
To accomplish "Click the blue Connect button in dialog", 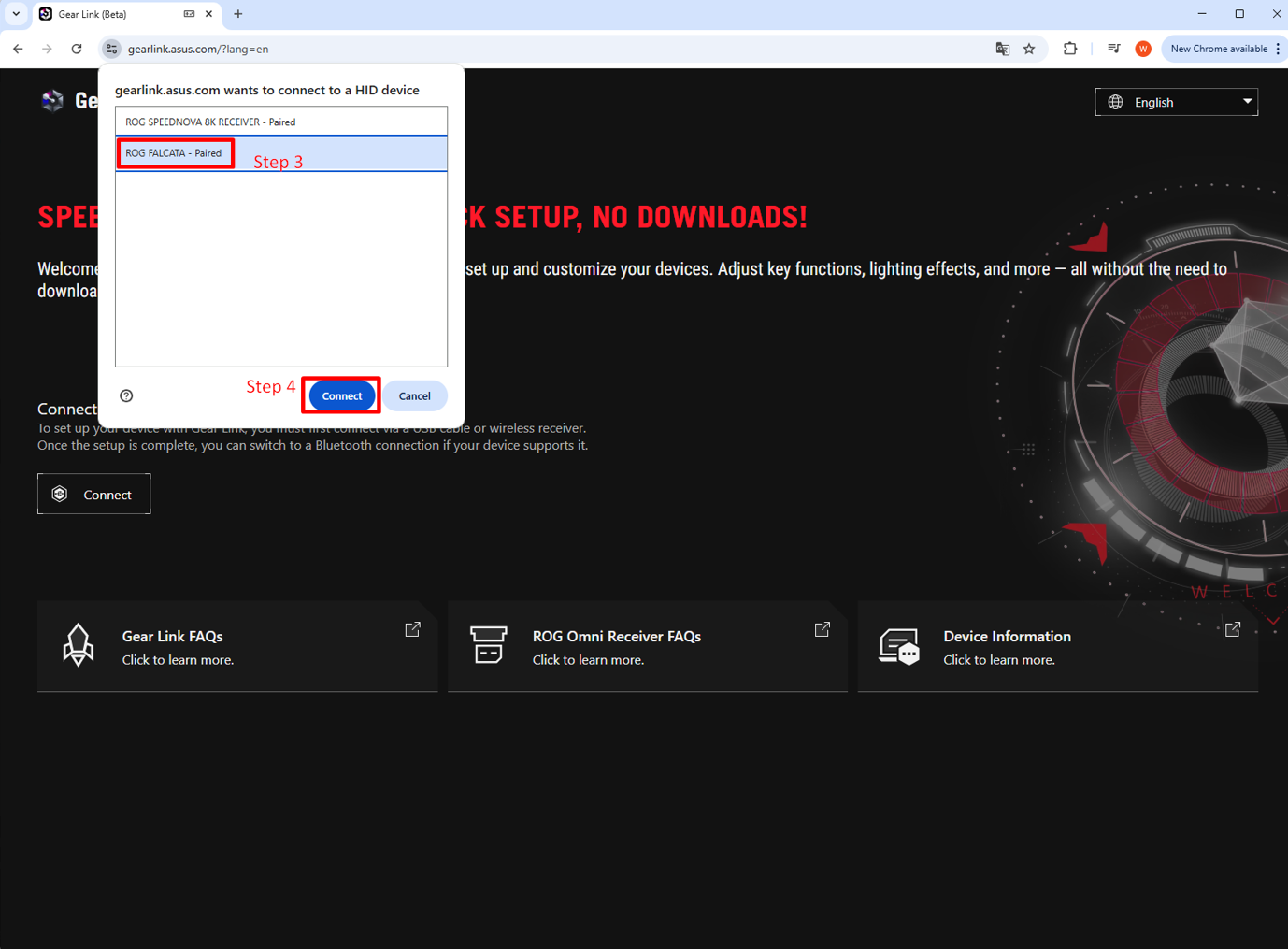I will (x=341, y=395).
